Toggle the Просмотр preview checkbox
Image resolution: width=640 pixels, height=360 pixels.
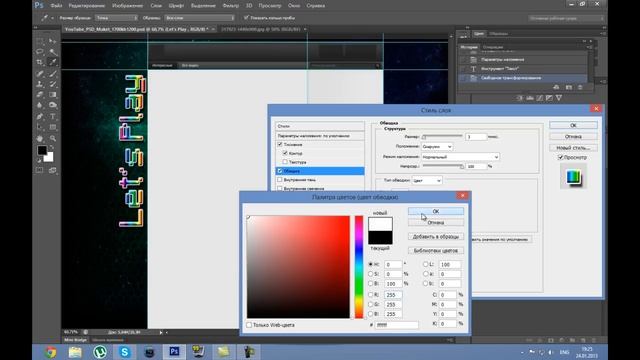[x=560, y=157]
